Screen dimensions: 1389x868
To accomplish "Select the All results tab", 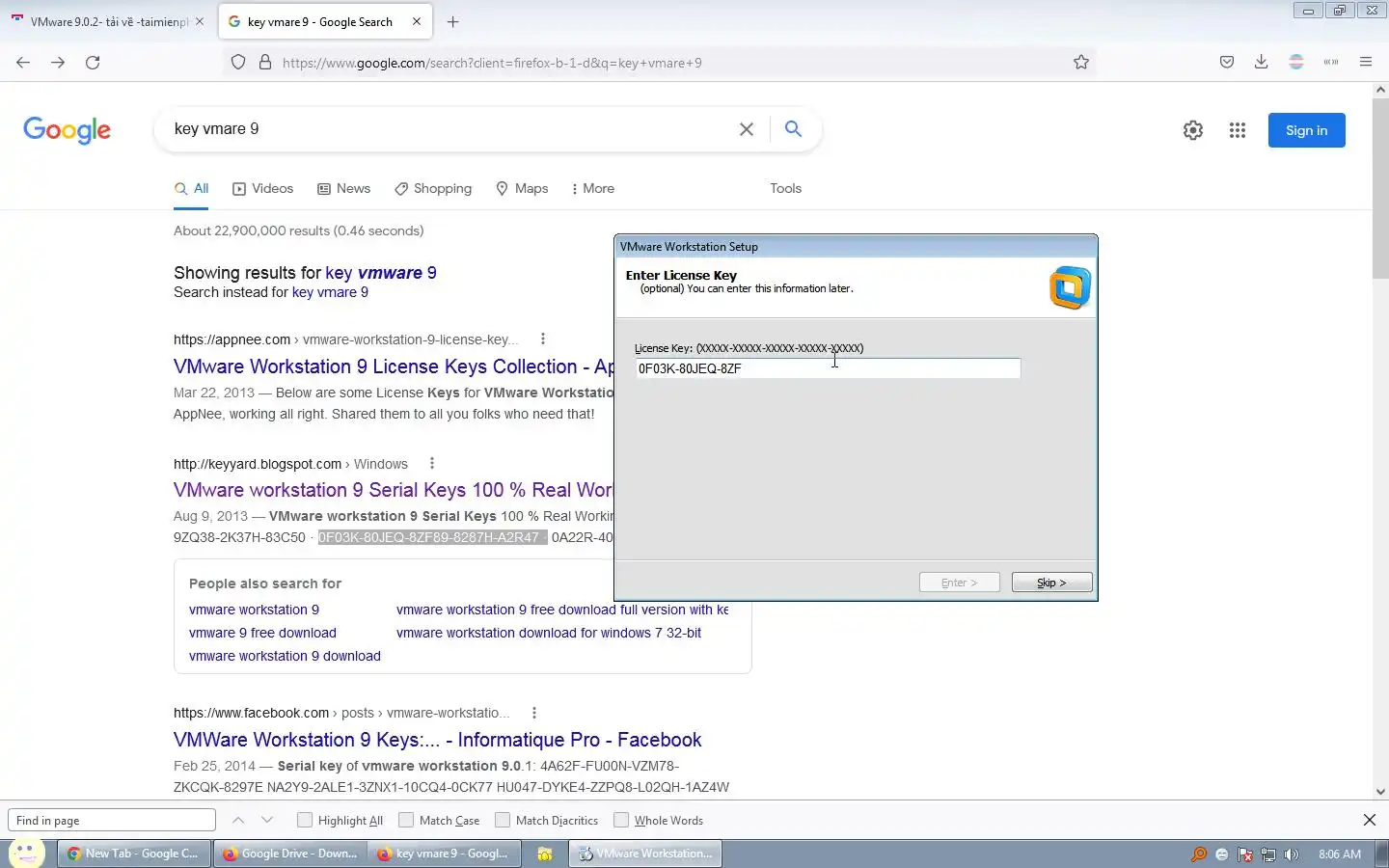I will [192, 189].
